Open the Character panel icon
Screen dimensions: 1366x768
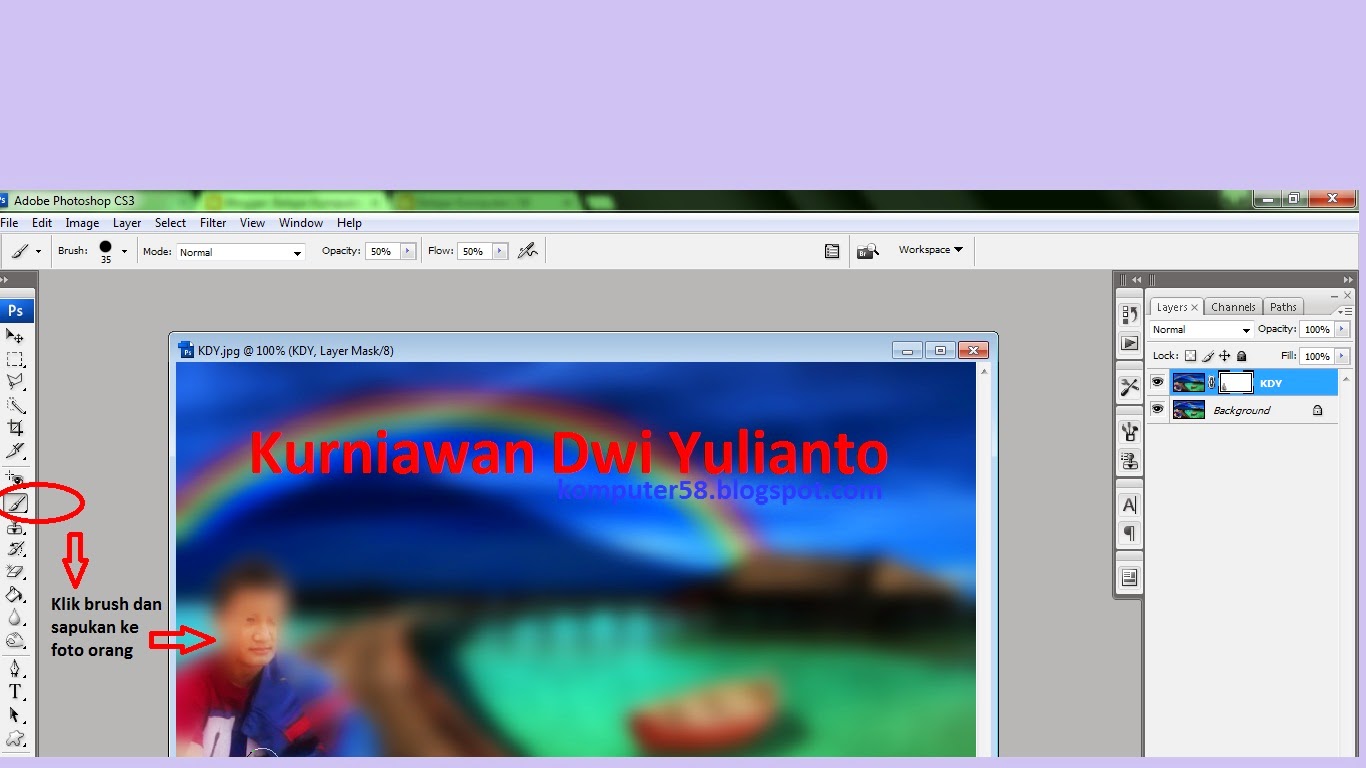(x=1129, y=505)
